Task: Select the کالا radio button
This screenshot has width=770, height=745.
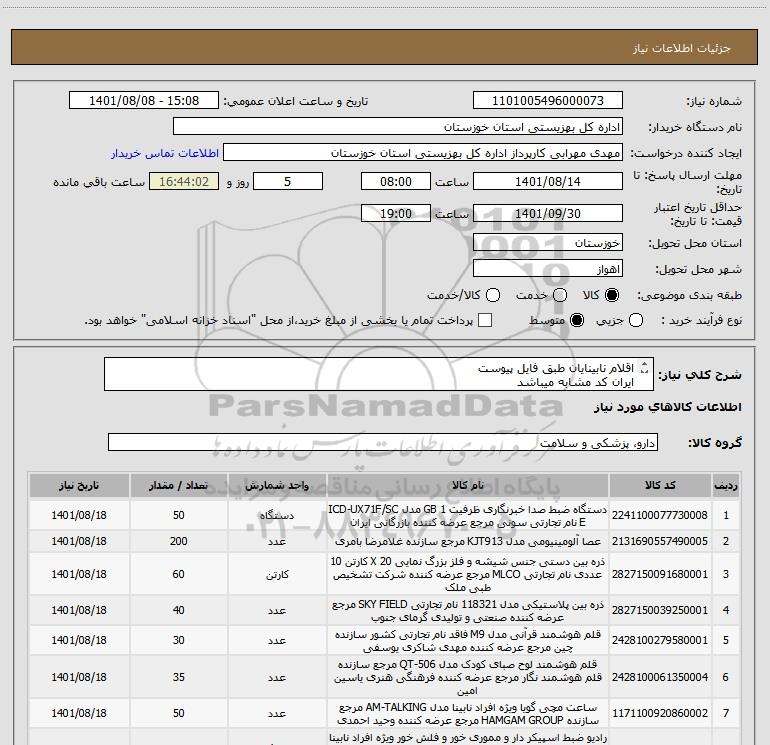Action: pyautogui.click(x=612, y=295)
